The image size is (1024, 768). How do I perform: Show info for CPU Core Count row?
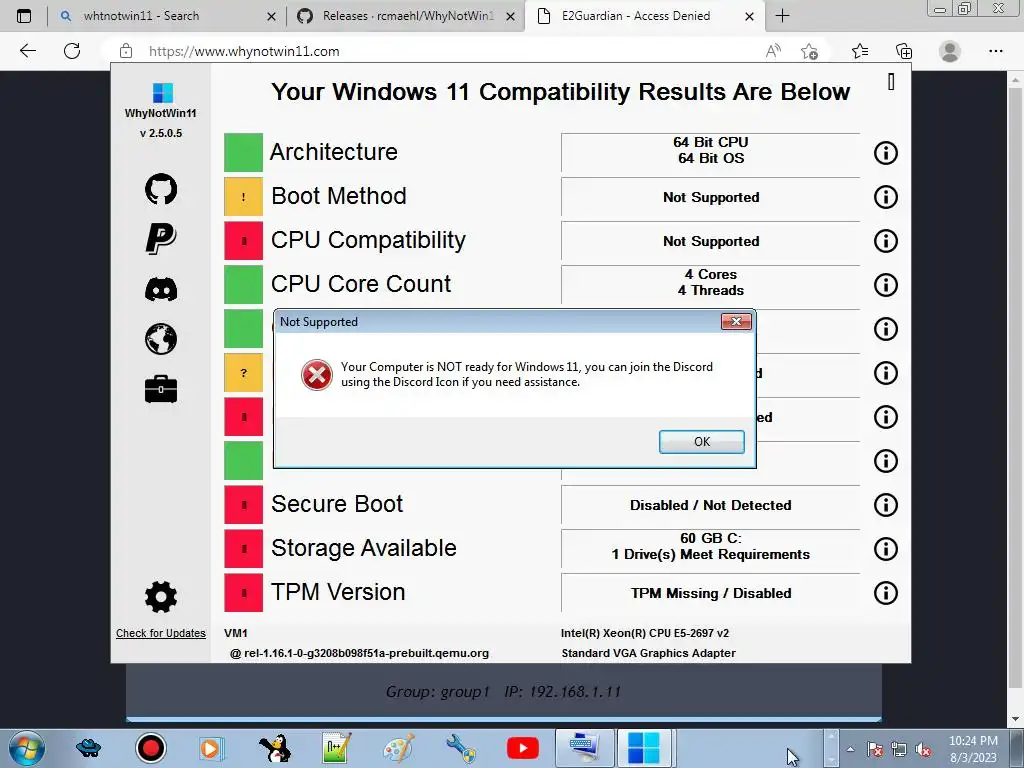(886, 285)
